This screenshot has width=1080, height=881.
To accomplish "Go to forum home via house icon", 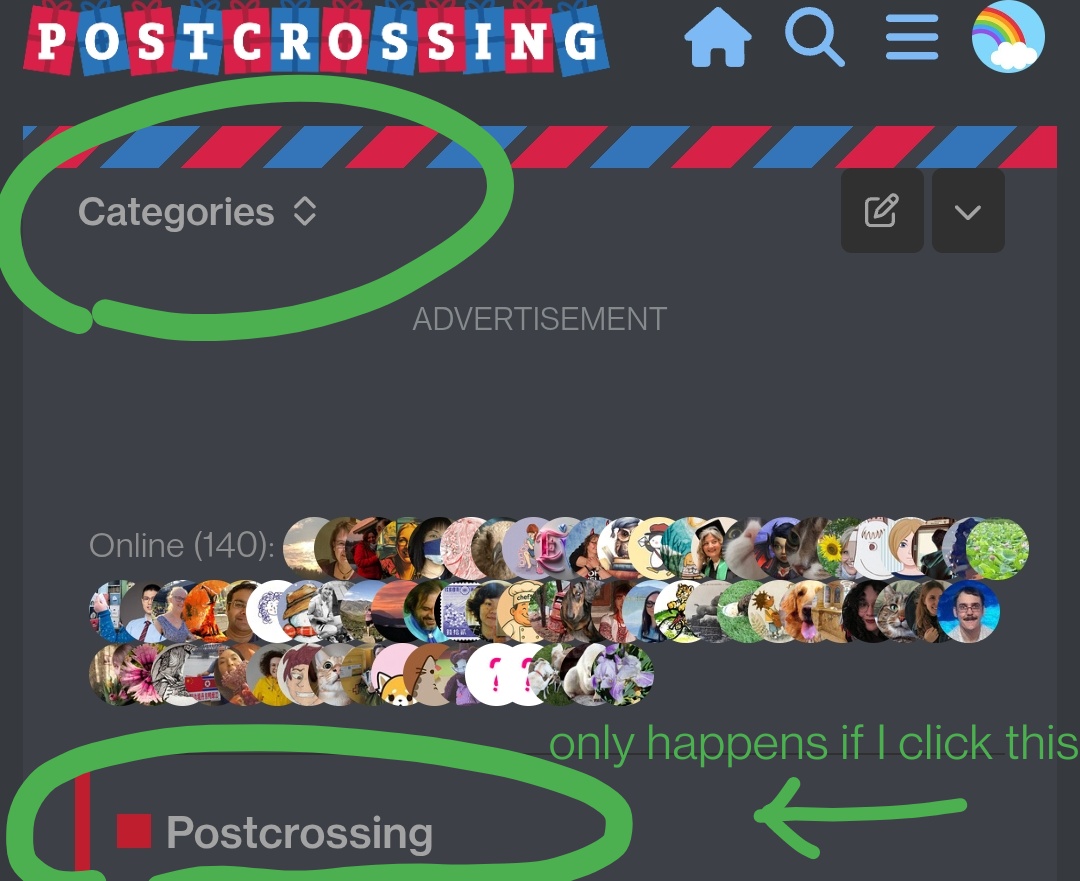I will pos(718,37).
